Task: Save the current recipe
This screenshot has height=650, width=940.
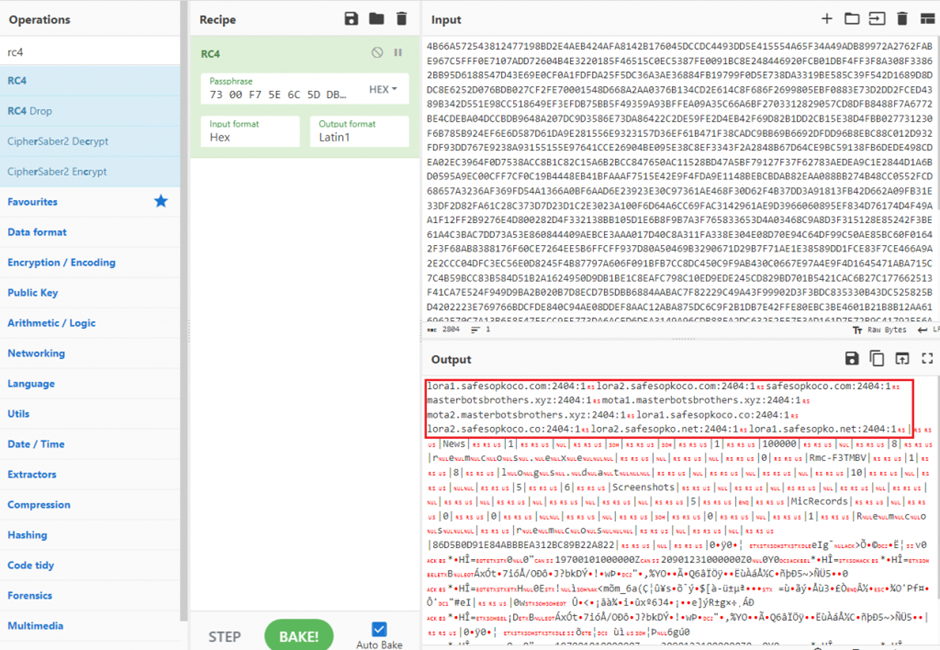Action: [351, 19]
